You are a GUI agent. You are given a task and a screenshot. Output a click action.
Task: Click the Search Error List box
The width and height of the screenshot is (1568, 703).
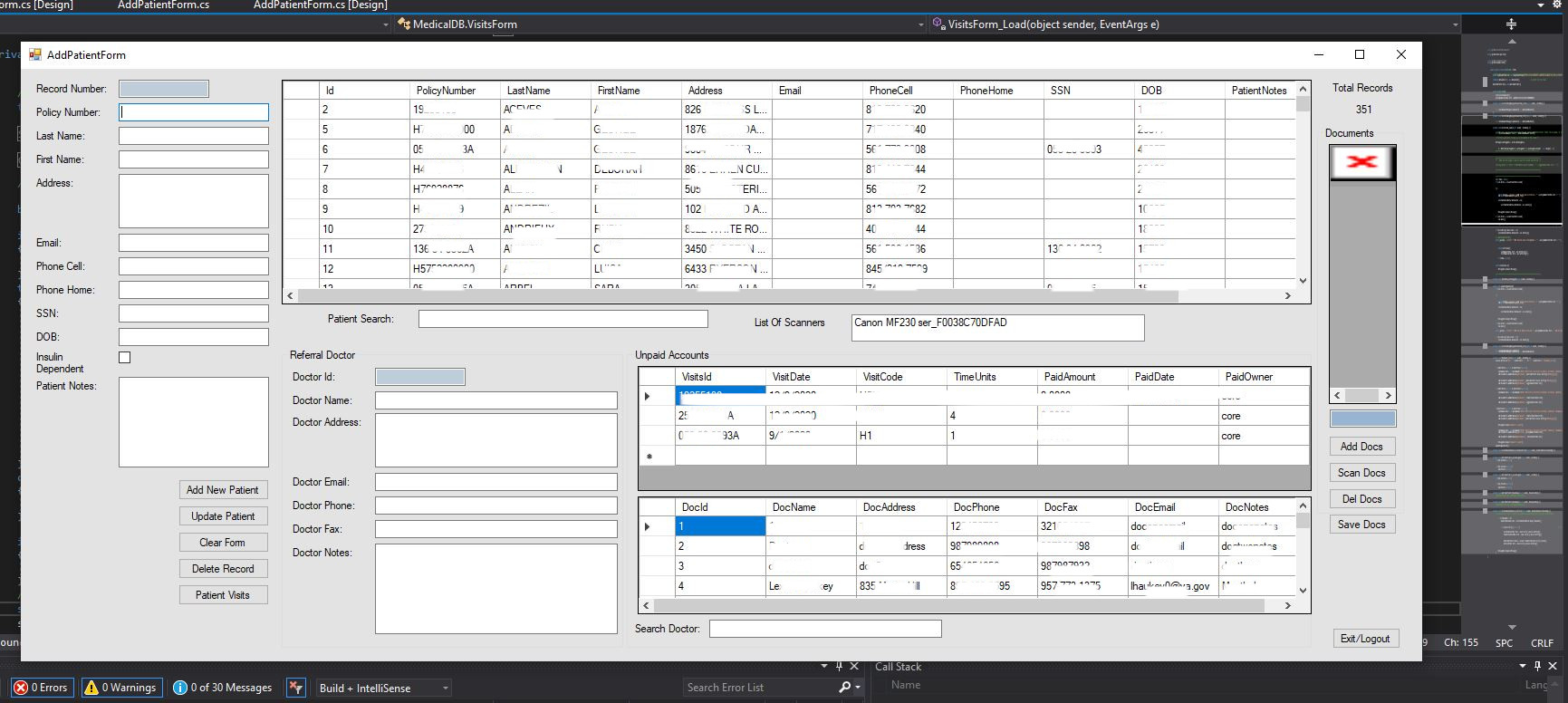759,688
